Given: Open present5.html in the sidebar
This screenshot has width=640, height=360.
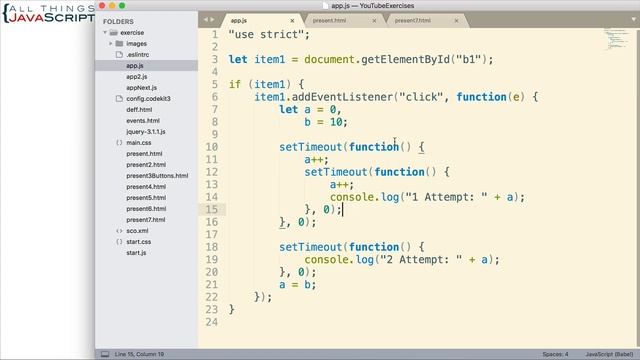Looking at the screenshot, I should click(x=146, y=198).
